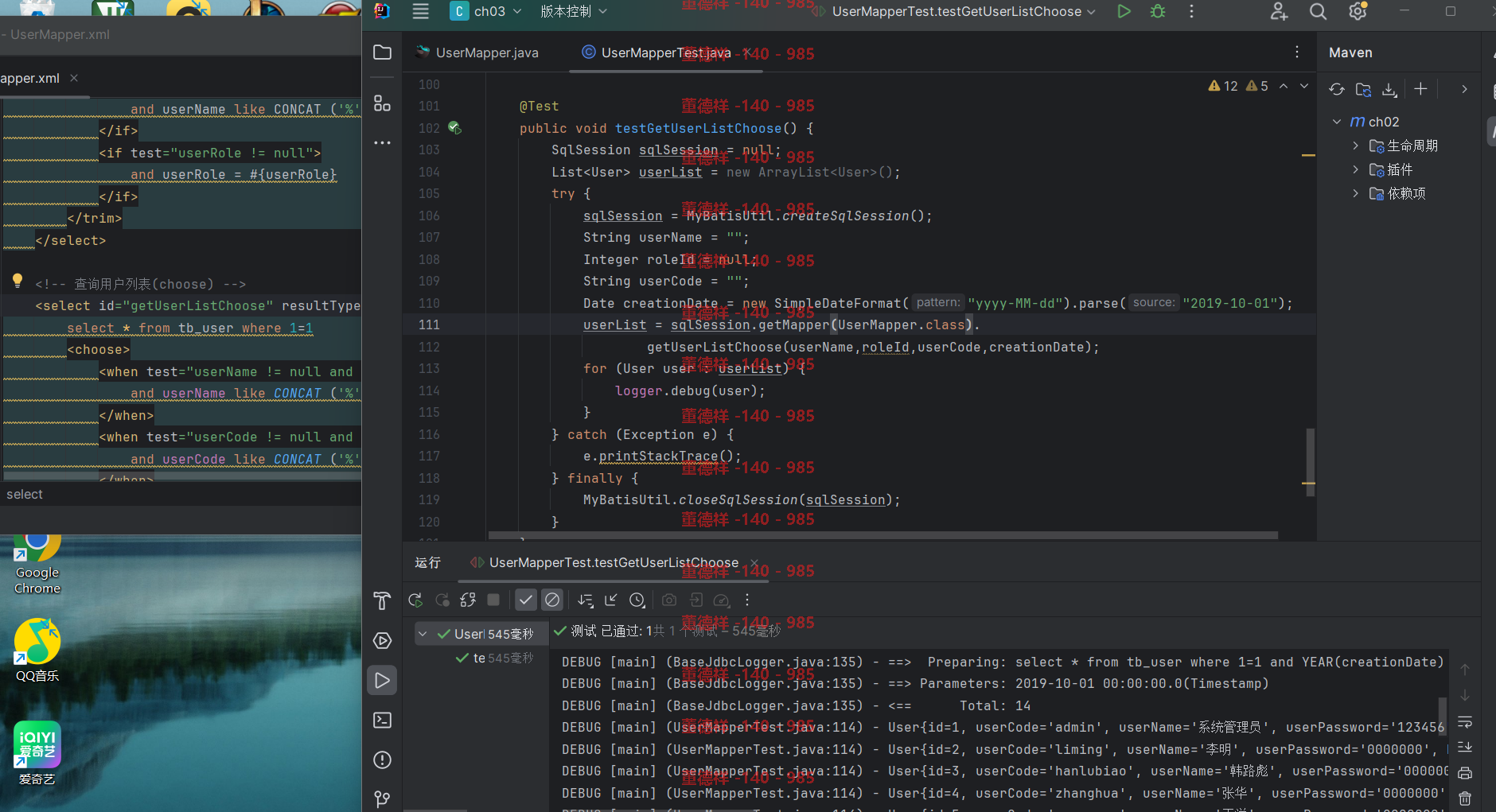
Task: Open test history clock
Action: [x=637, y=600]
